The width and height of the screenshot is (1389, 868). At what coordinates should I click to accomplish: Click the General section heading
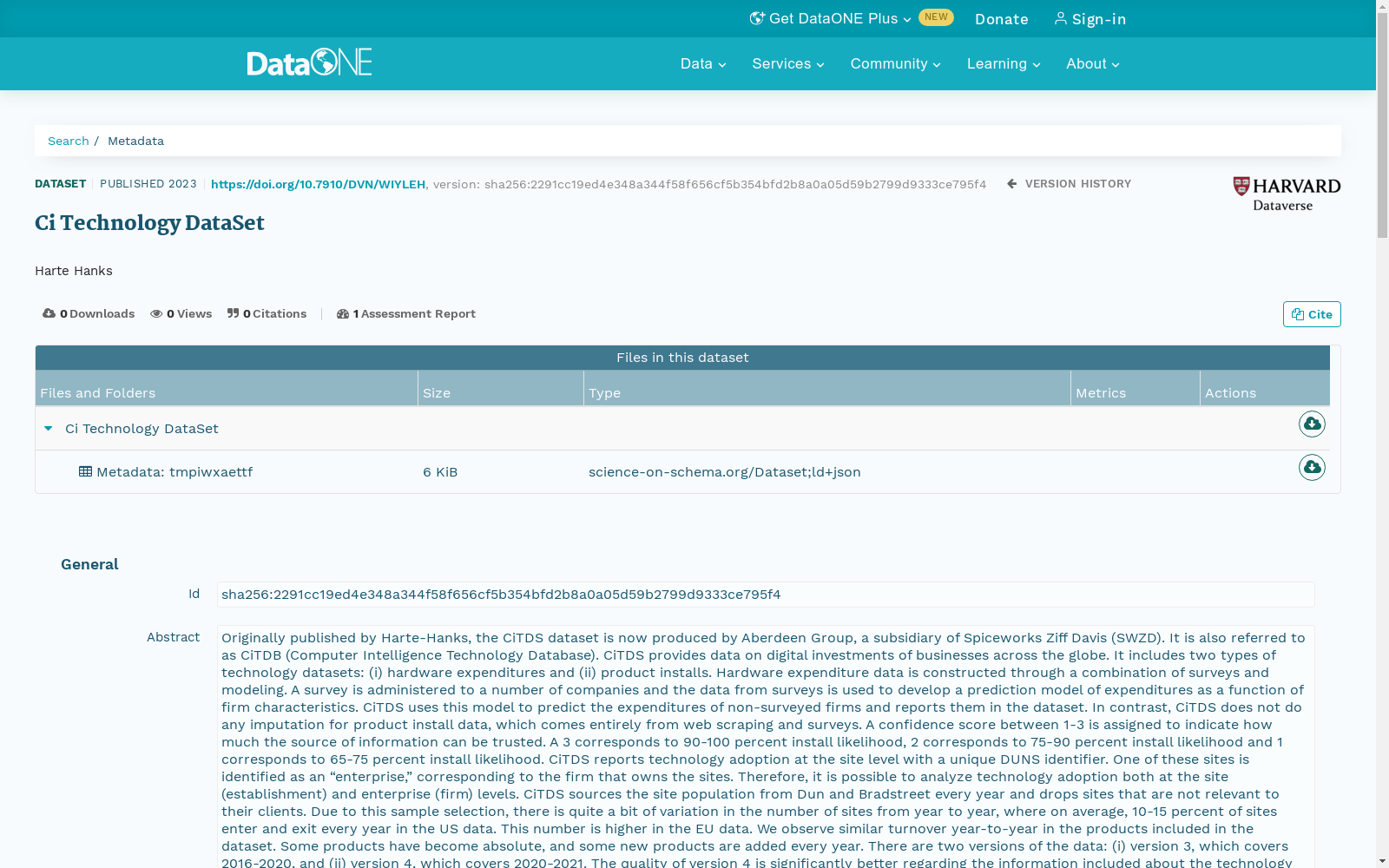pos(89,564)
